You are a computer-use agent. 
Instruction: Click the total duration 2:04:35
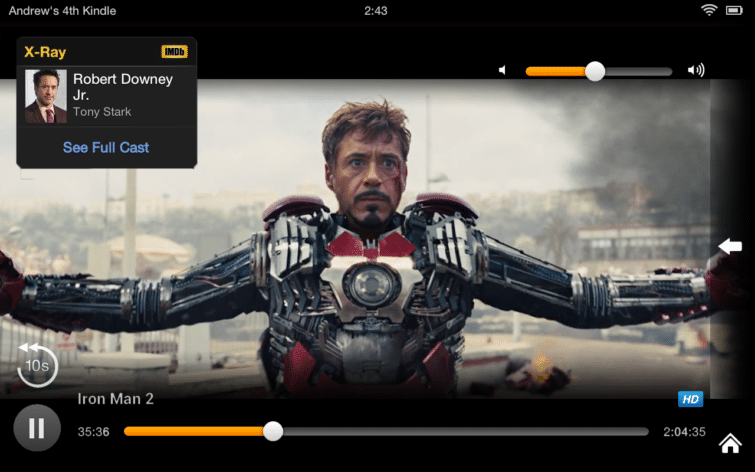click(684, 432)
